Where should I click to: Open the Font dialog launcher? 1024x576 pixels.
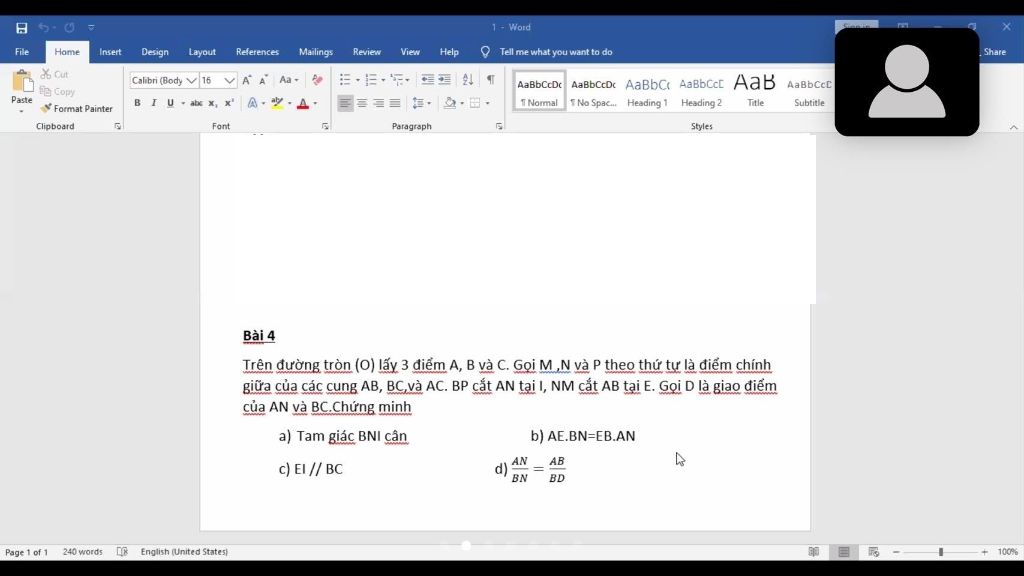click(325, 127)
